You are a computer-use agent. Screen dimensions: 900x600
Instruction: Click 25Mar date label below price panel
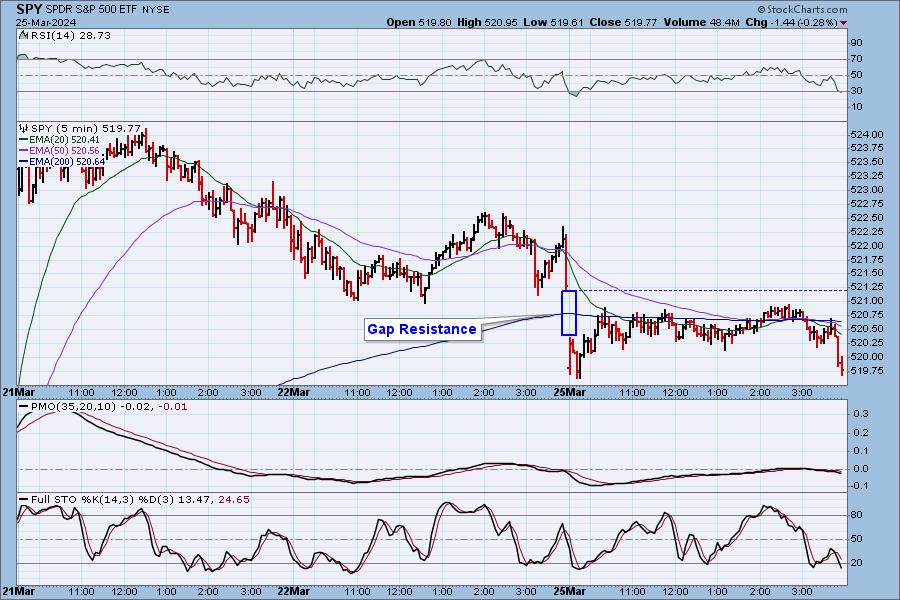569,393
